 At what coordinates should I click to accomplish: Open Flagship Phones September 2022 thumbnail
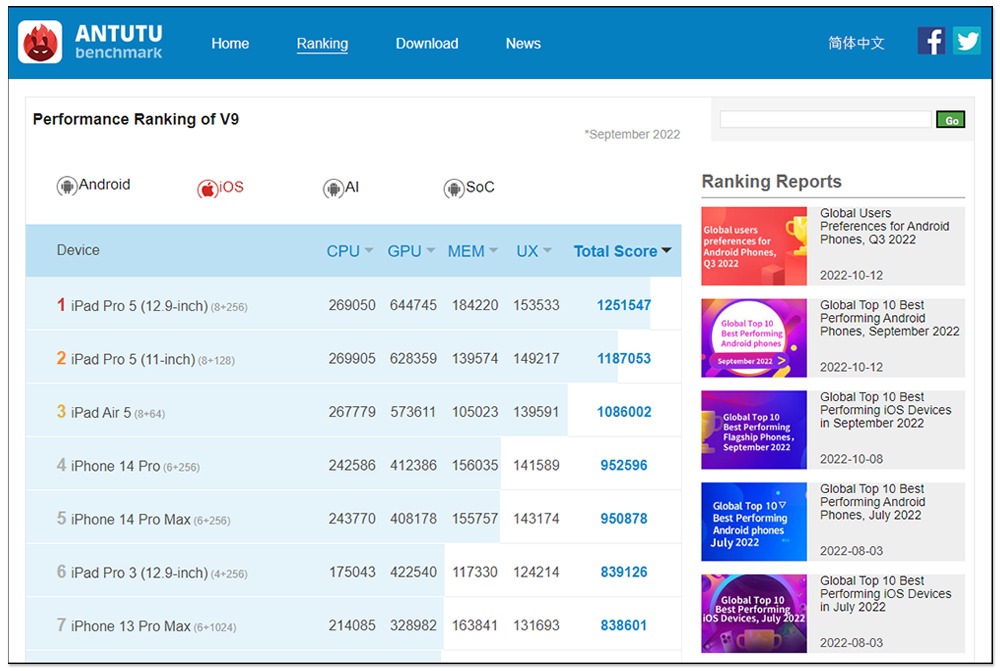754,430
